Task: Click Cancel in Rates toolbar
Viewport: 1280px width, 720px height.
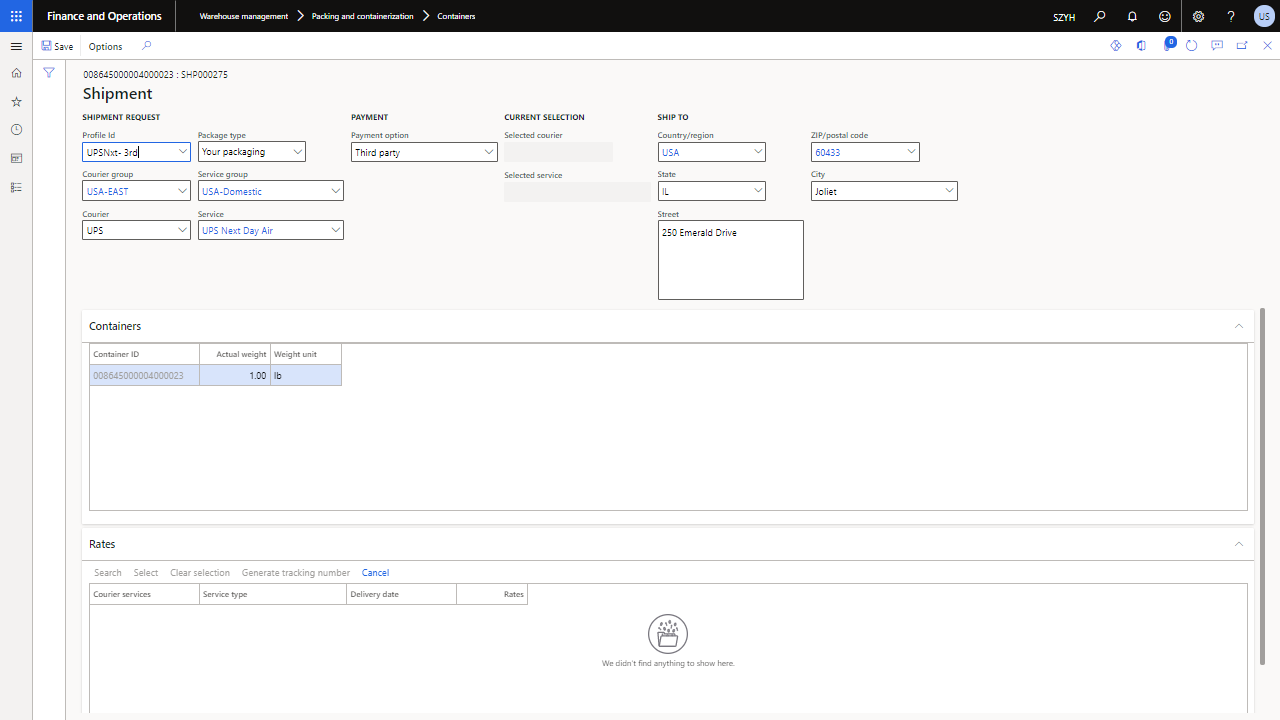Action: [x=375, y=573]
